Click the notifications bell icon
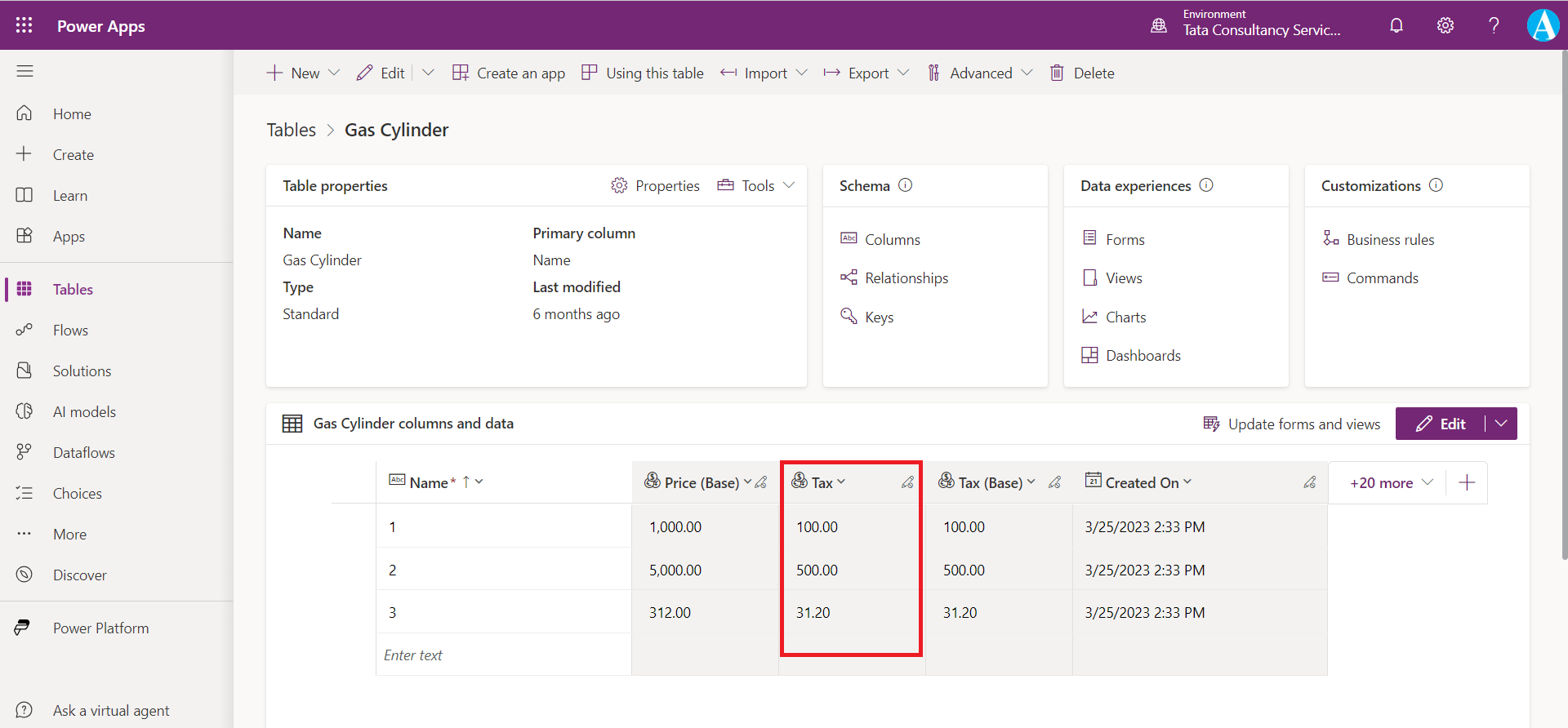Image resolution: width=1568 pixels, height=728 pixels. click(1396, 25)
